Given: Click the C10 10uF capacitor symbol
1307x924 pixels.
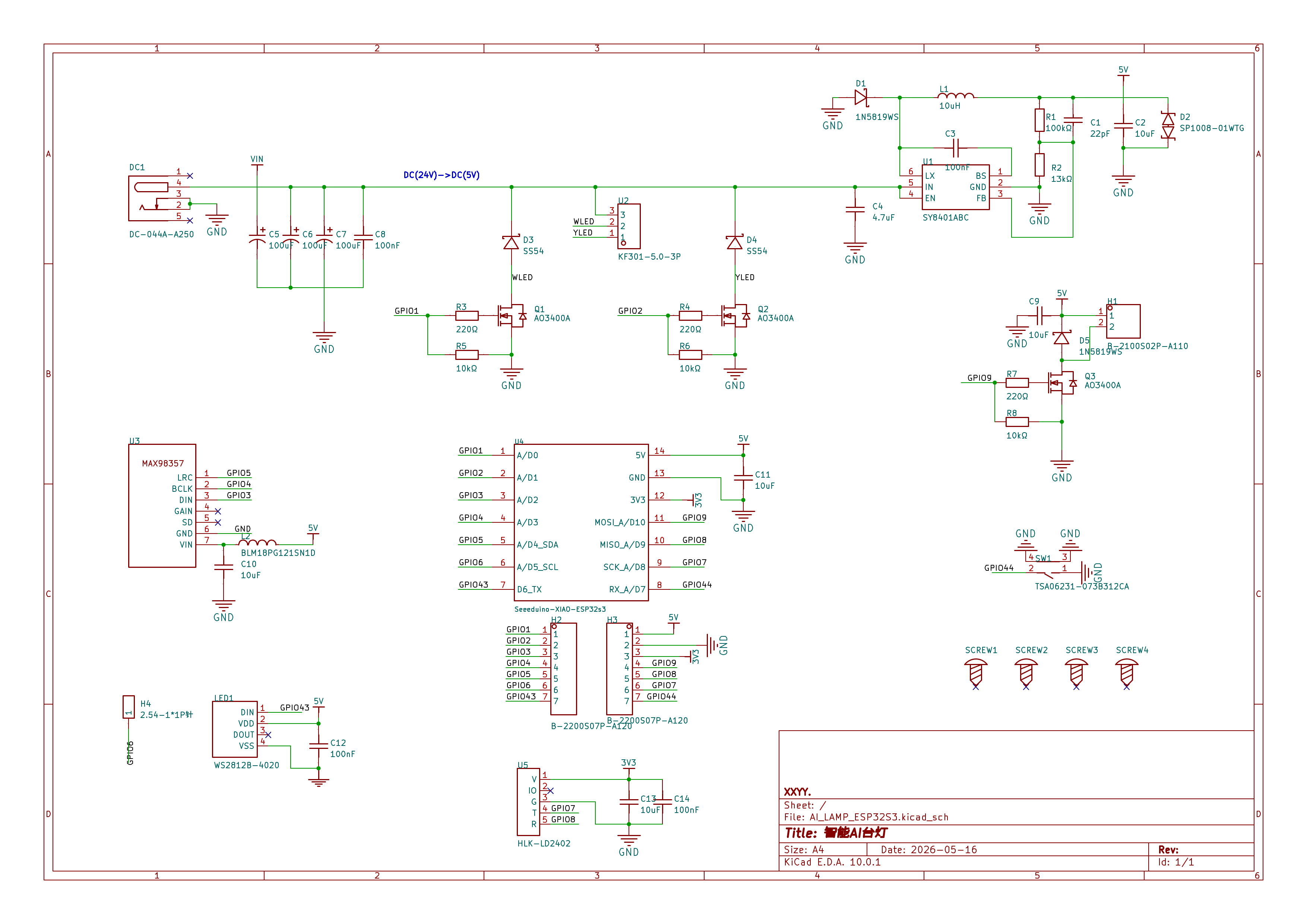Looking at the screenshot, I should click(x=224, y=567).
